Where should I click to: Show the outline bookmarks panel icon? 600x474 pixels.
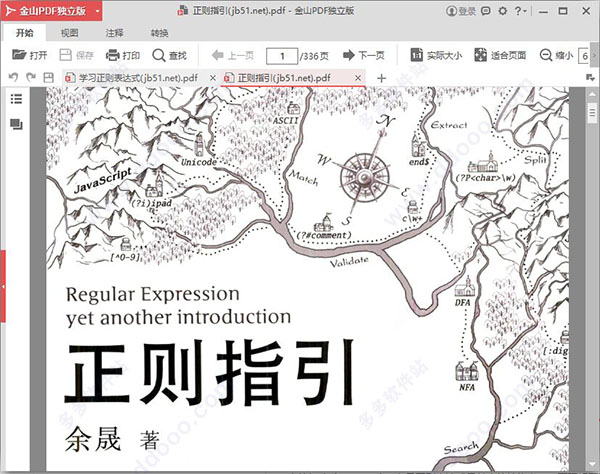coord(16,99)
